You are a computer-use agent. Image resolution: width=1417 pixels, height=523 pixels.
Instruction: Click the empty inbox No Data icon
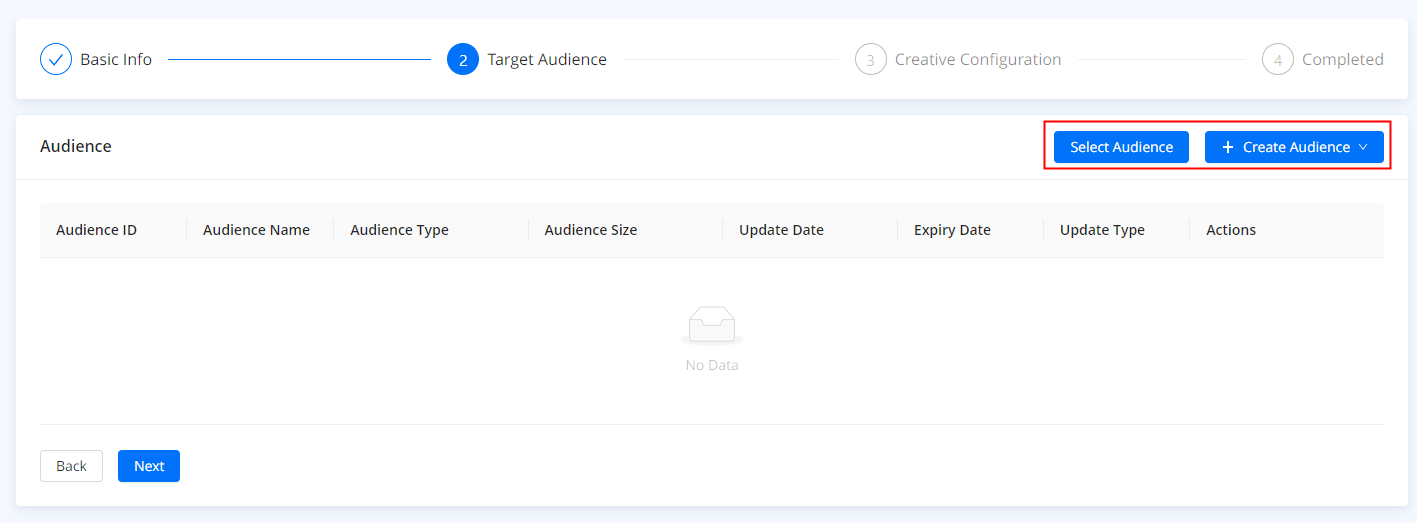(x=712, y=325)
